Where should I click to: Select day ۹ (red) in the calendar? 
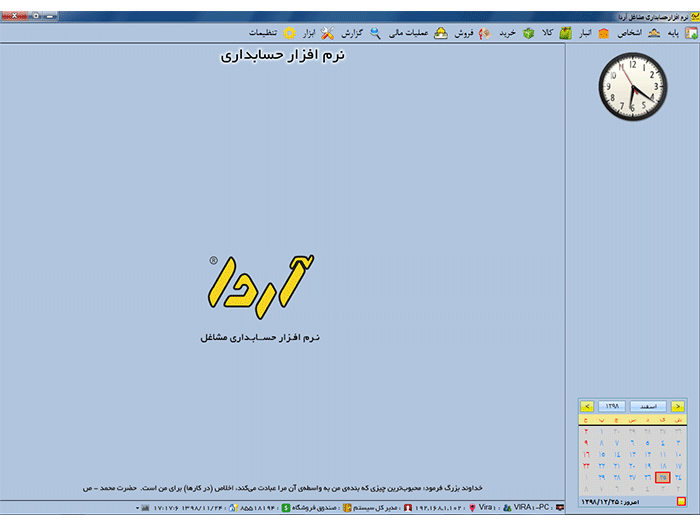pyautogui.click(x=586, y=443)
